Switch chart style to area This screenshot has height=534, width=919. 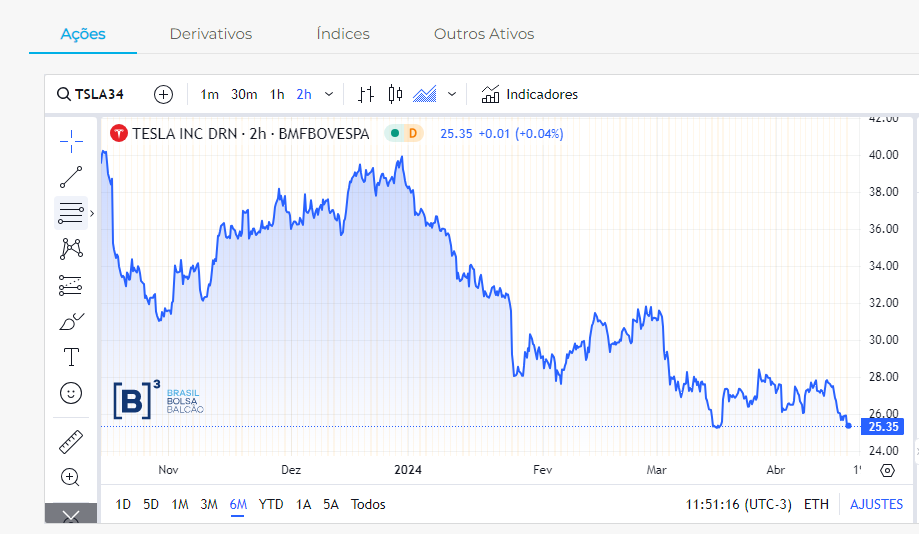click(425, 94)
